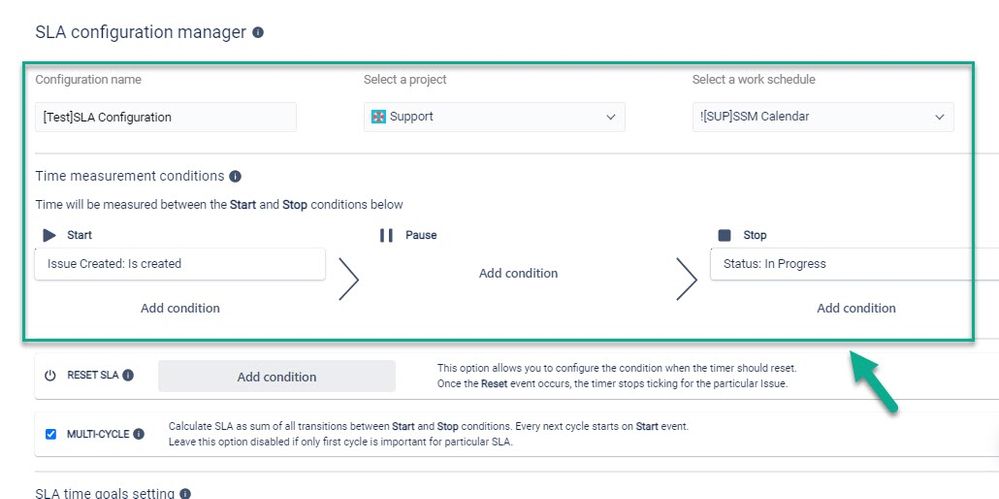The image size is (999, 499).
Task: Click info icon beside SLA time goals setting
Action: 185,493
